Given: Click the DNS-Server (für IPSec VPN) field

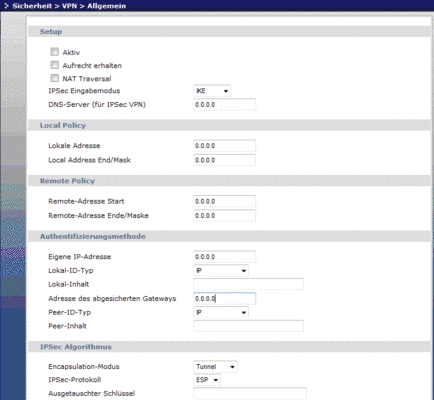Looking at the screenshot, I should (x=225, y=105).
